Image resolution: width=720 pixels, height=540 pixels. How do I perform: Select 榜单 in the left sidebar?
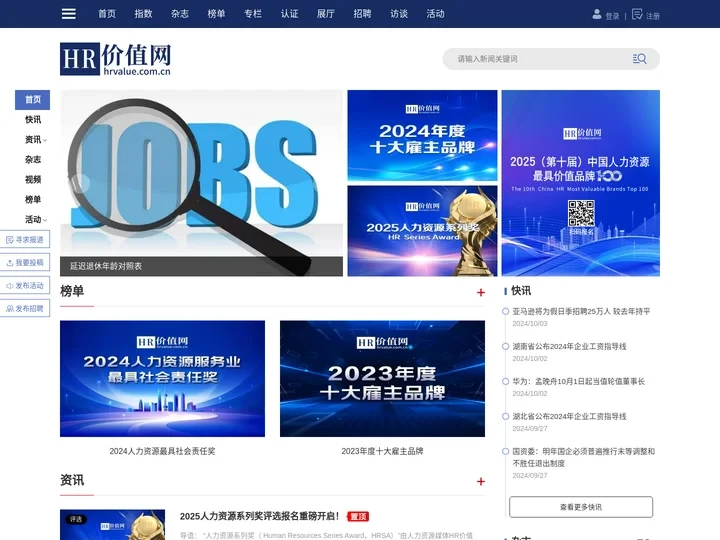point(33,199)
